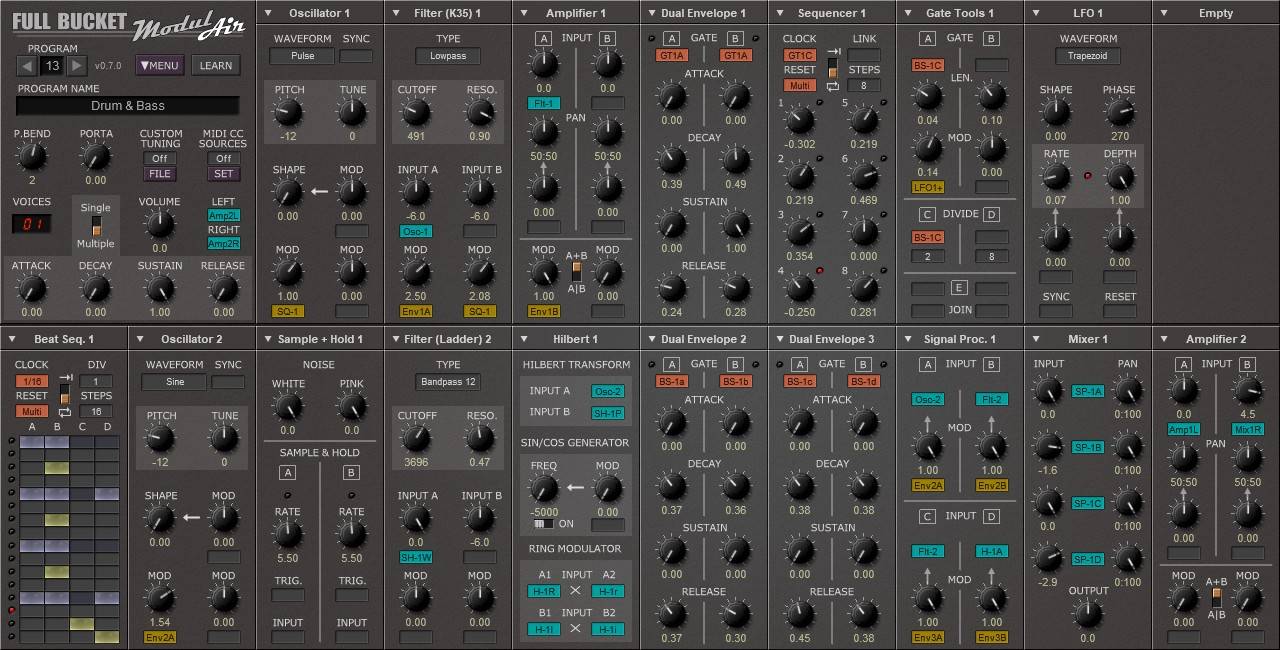Click the Sample + Hold WHITE noise knob
This screenshot has height=650, width=1280.
pos(288,406)
